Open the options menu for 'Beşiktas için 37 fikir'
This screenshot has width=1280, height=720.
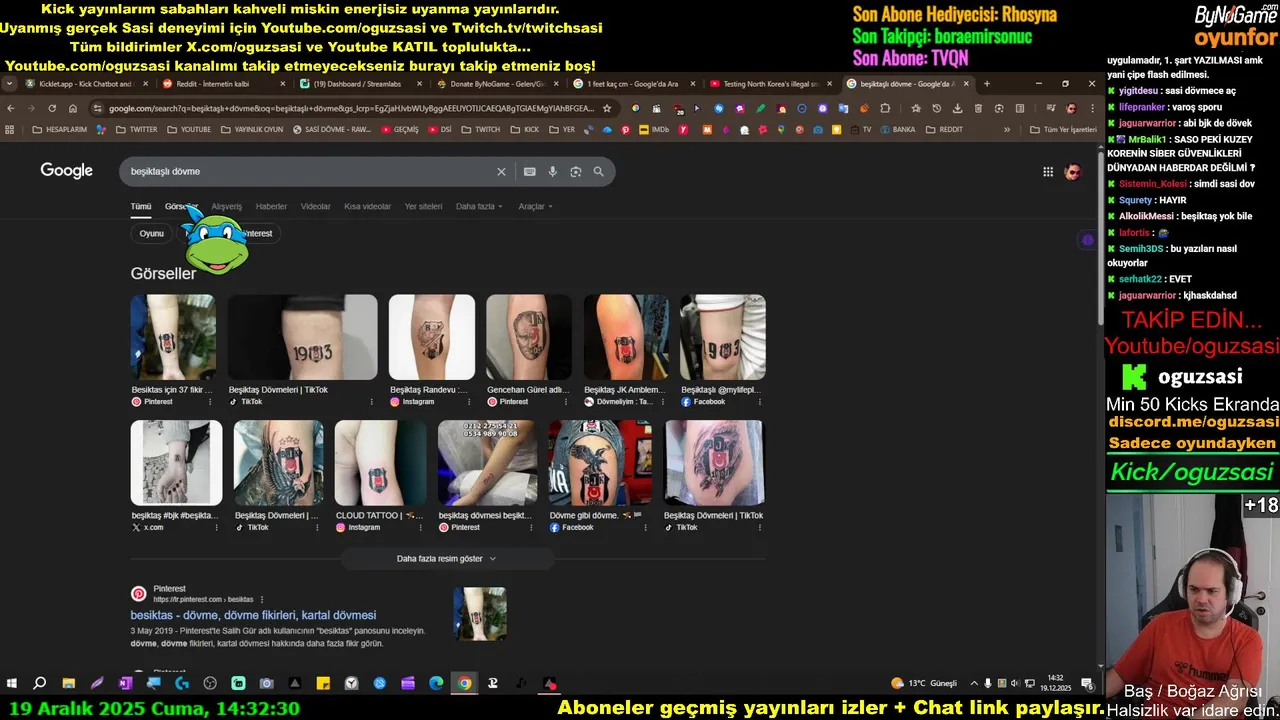(x=210, y=401)
